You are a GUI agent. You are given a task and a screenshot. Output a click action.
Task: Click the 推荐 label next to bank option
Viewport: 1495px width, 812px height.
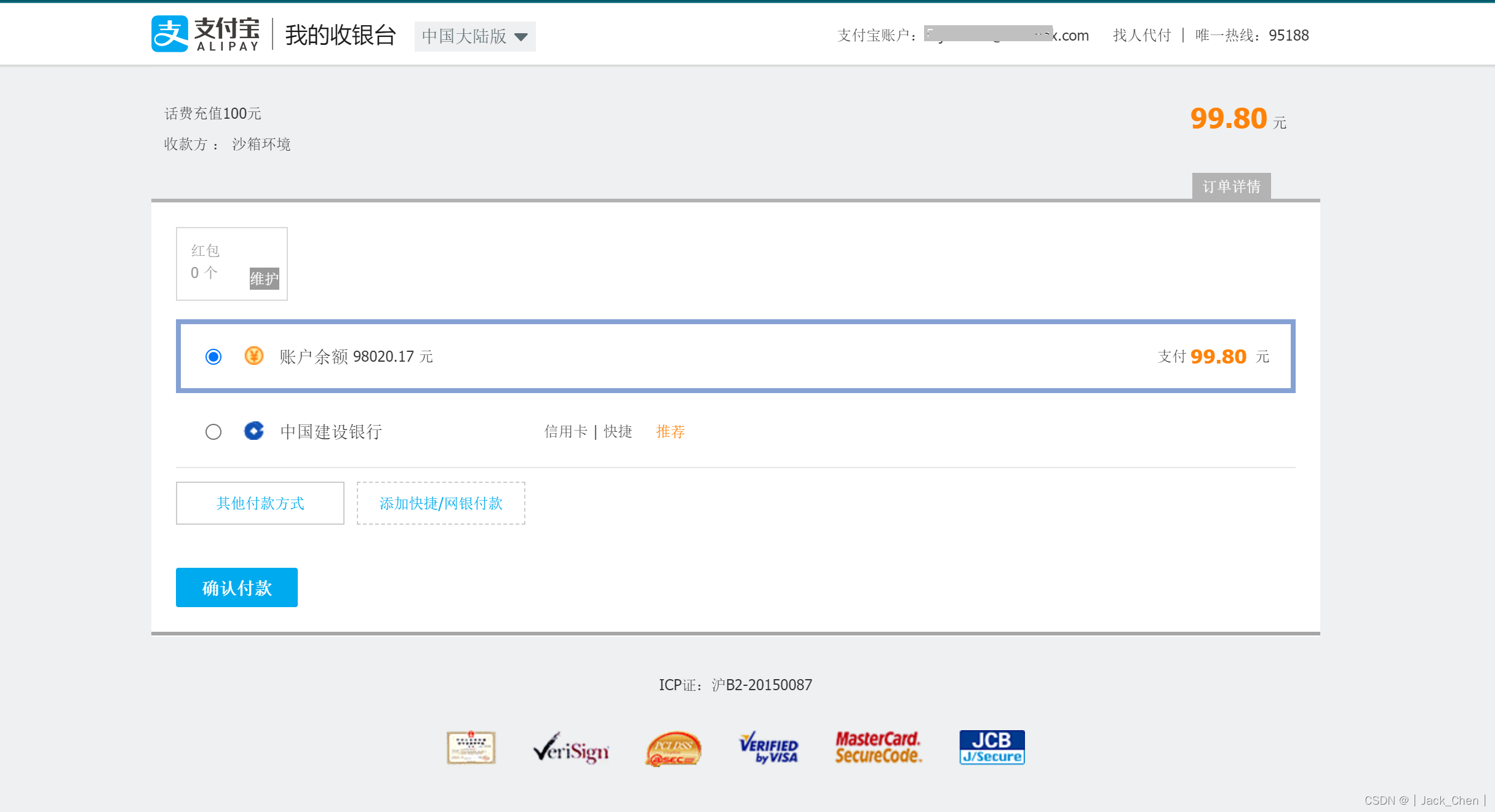click(670, 431)
